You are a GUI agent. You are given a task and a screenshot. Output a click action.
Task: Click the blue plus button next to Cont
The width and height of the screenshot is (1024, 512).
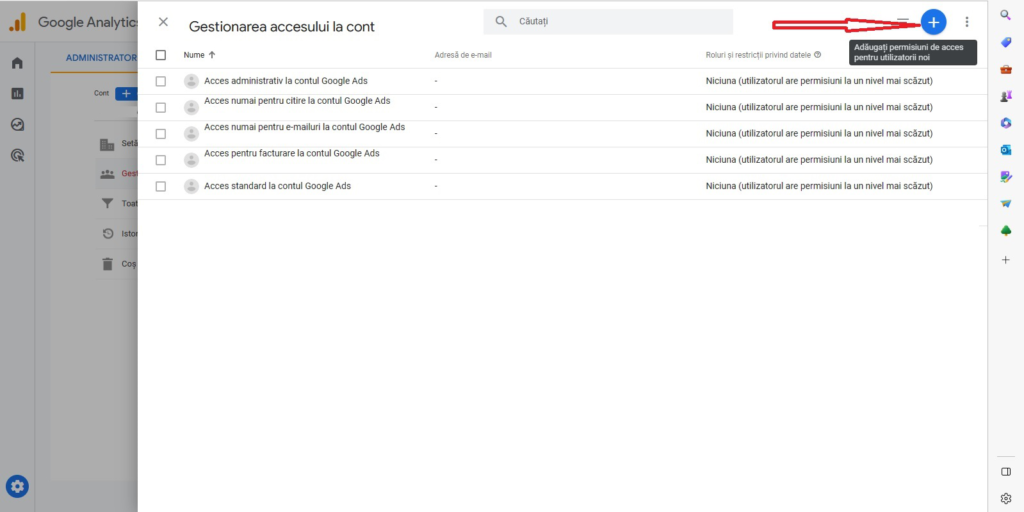coord(126,93)
